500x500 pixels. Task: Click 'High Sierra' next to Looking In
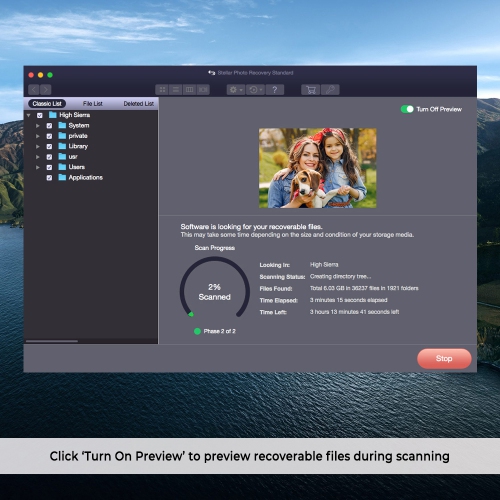pos(324,264)
